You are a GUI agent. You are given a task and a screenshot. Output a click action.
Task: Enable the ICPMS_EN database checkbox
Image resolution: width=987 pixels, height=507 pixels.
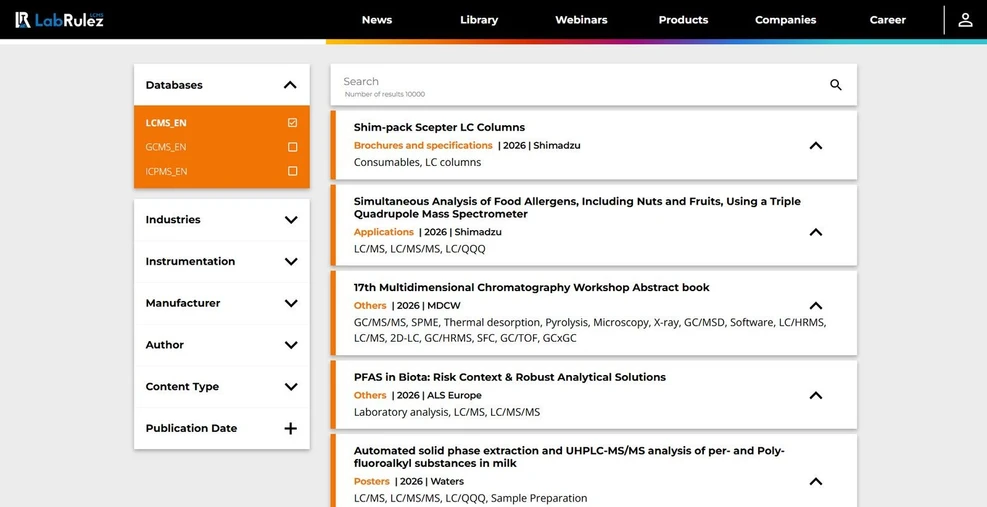click(292, 171)
